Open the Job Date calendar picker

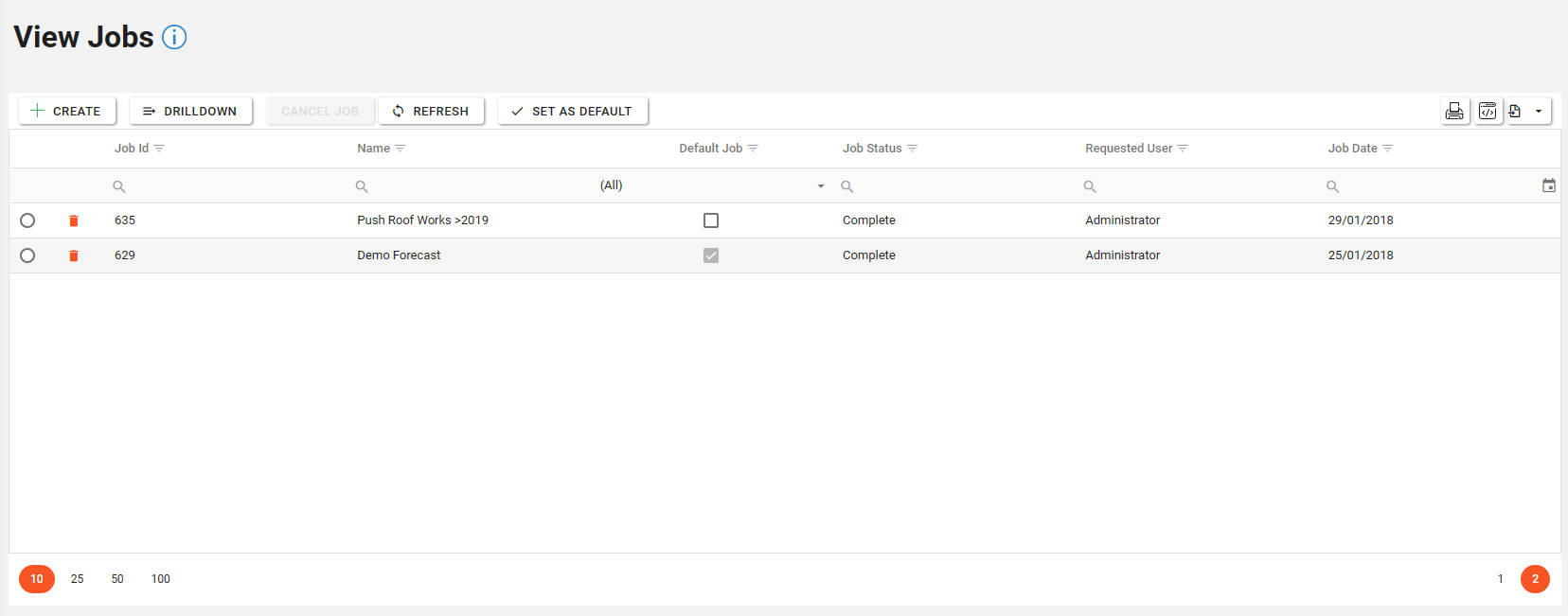1548,185
